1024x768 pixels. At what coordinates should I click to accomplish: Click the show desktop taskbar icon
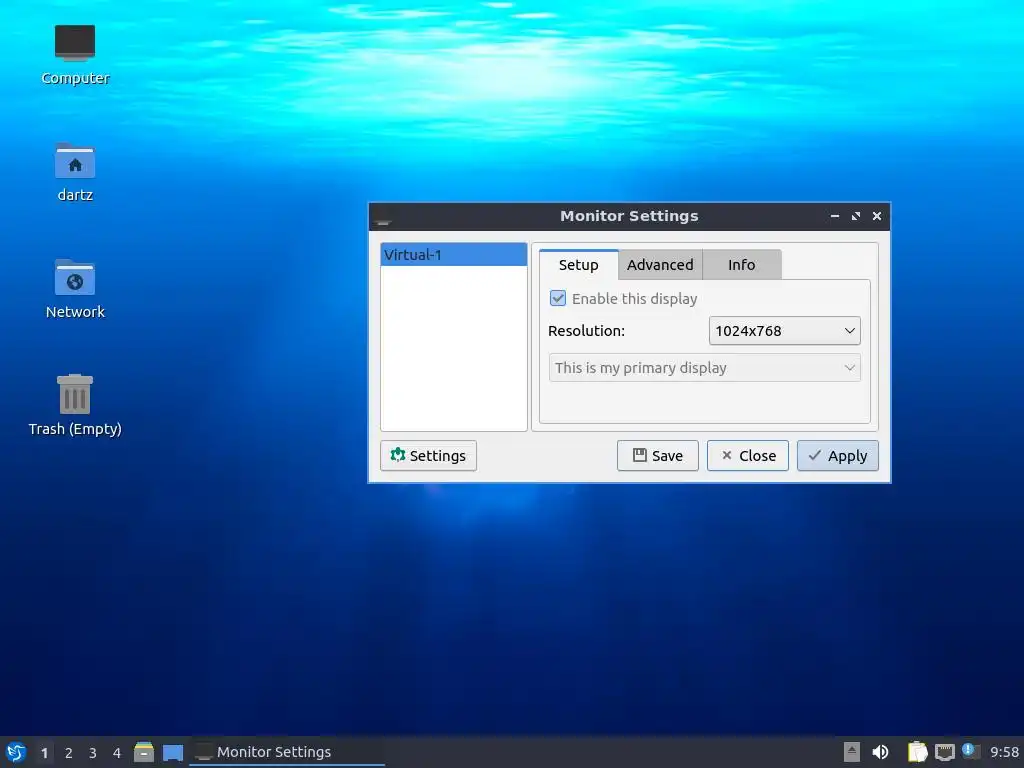pos(173,752)
